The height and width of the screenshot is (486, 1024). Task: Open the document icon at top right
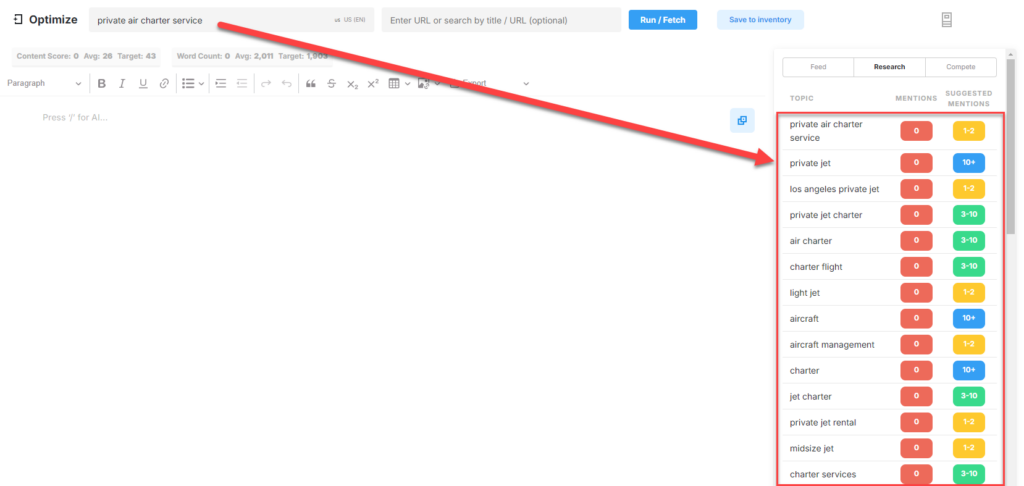point(947,20)
